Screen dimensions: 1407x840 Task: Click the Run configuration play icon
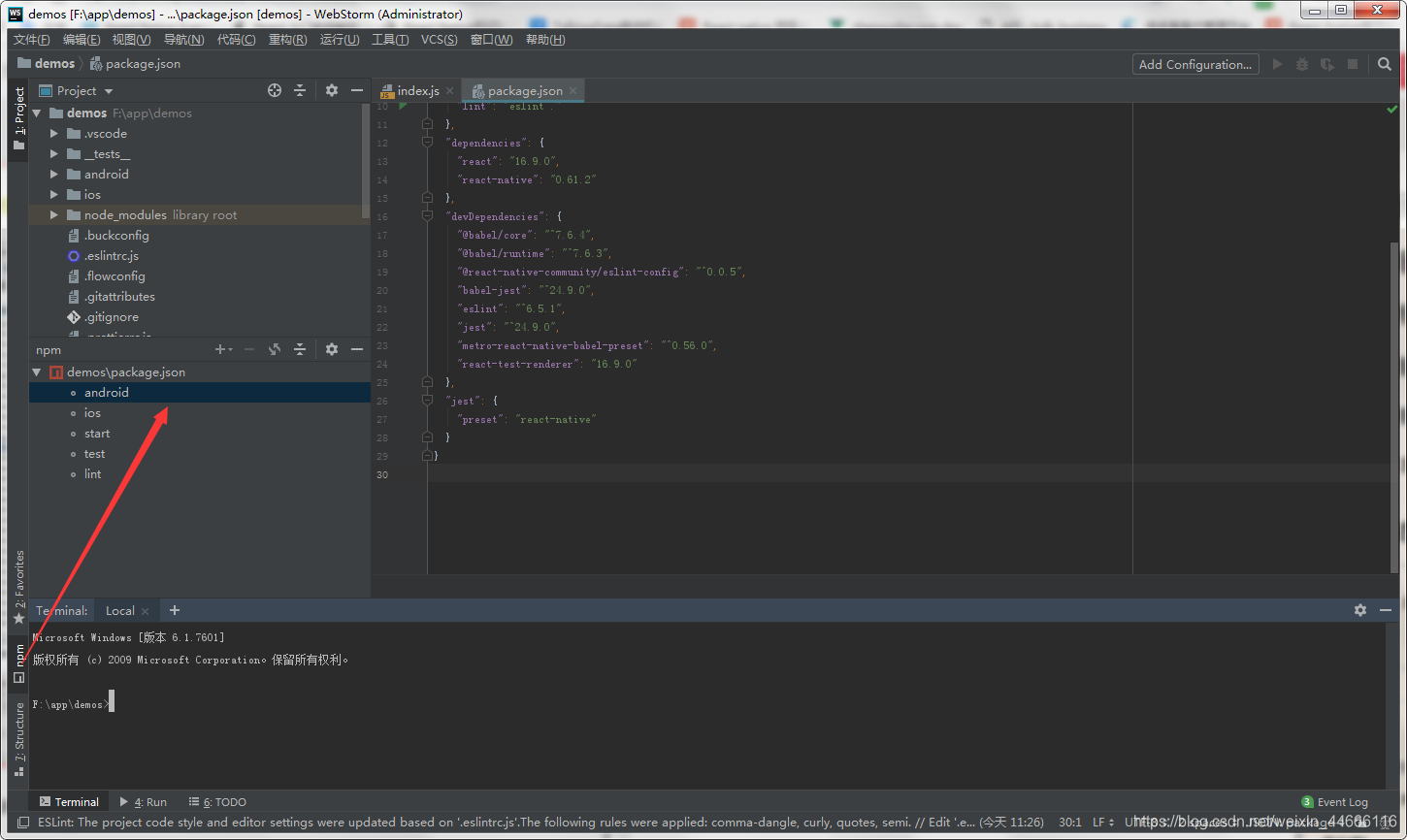(x=1277, y=64)
